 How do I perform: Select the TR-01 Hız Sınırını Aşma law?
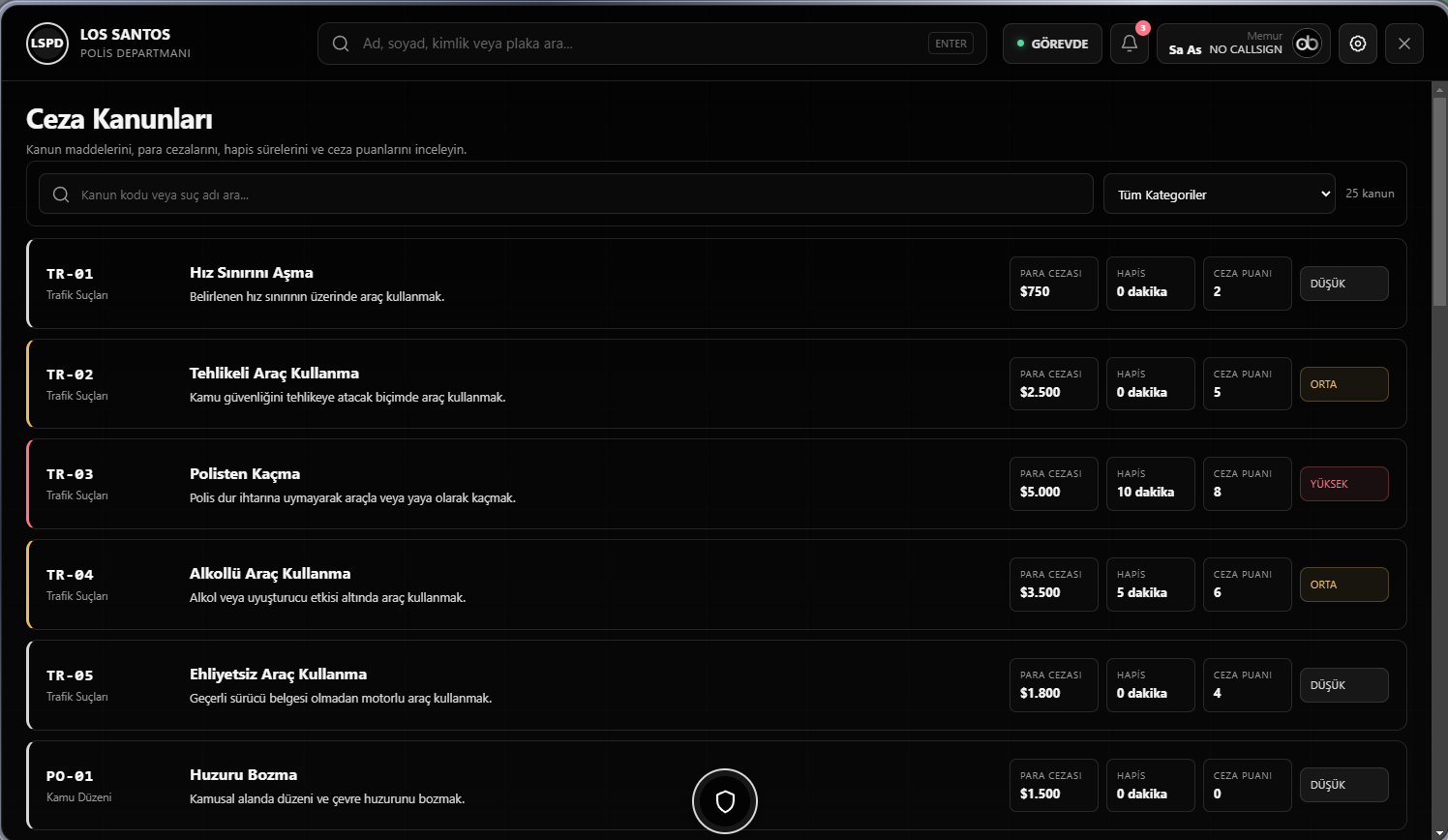[x=716, y=284]
